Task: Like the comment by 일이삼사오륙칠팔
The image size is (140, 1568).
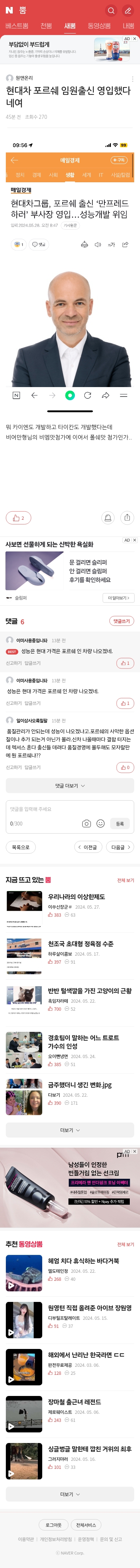Action: coord(125,768)
